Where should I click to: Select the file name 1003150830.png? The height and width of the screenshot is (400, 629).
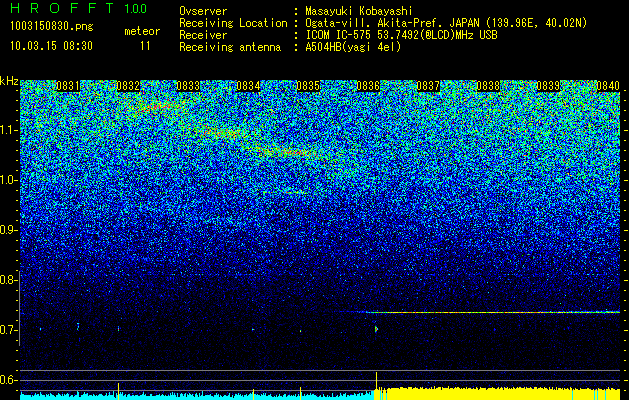coord(52,26)
